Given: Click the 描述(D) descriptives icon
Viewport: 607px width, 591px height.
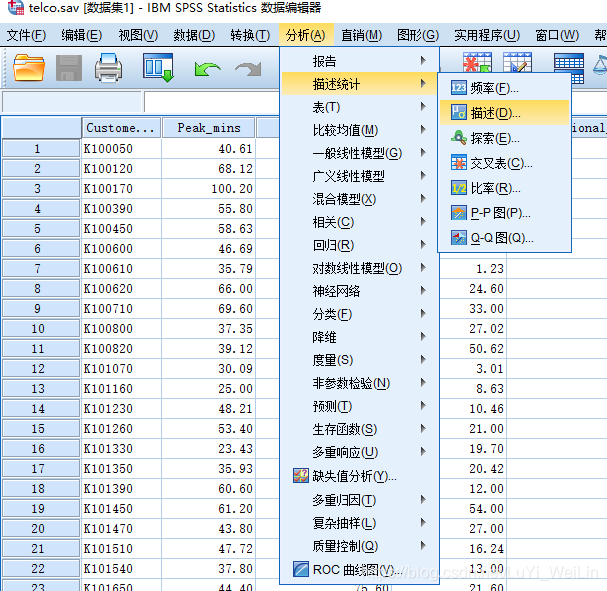Looking at the screenshot, I should pyautogui.click(x=458, y=113).
